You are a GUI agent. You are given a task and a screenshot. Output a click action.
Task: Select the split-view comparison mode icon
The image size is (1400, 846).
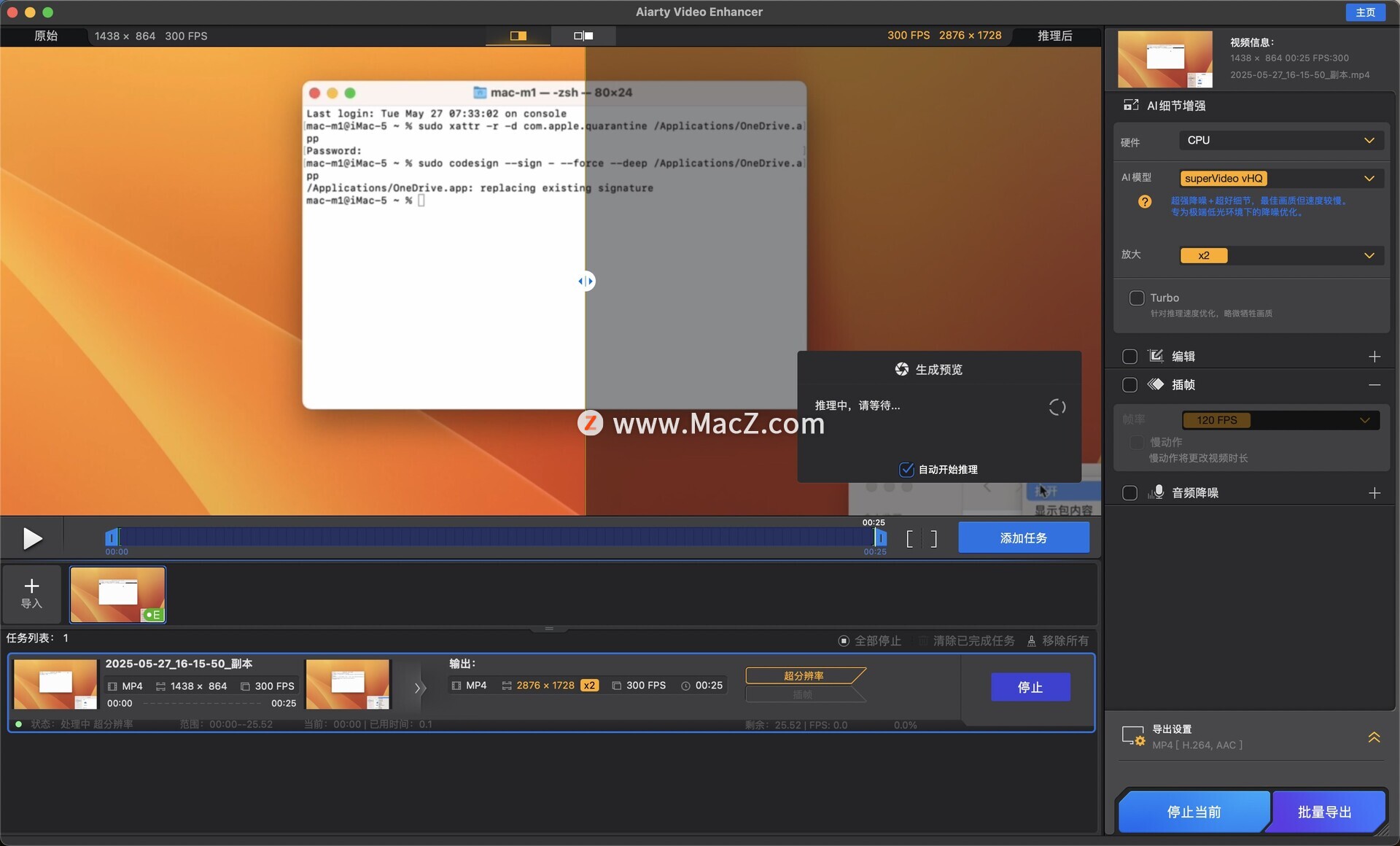tap(518, 36)
